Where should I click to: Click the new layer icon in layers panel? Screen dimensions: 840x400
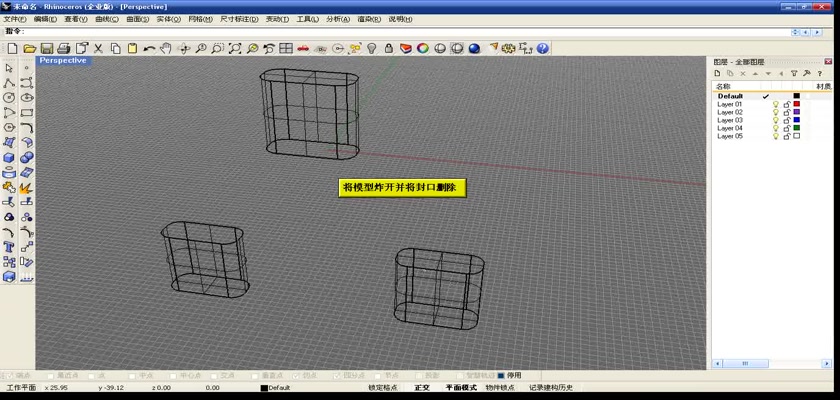[x=717, y=73]
